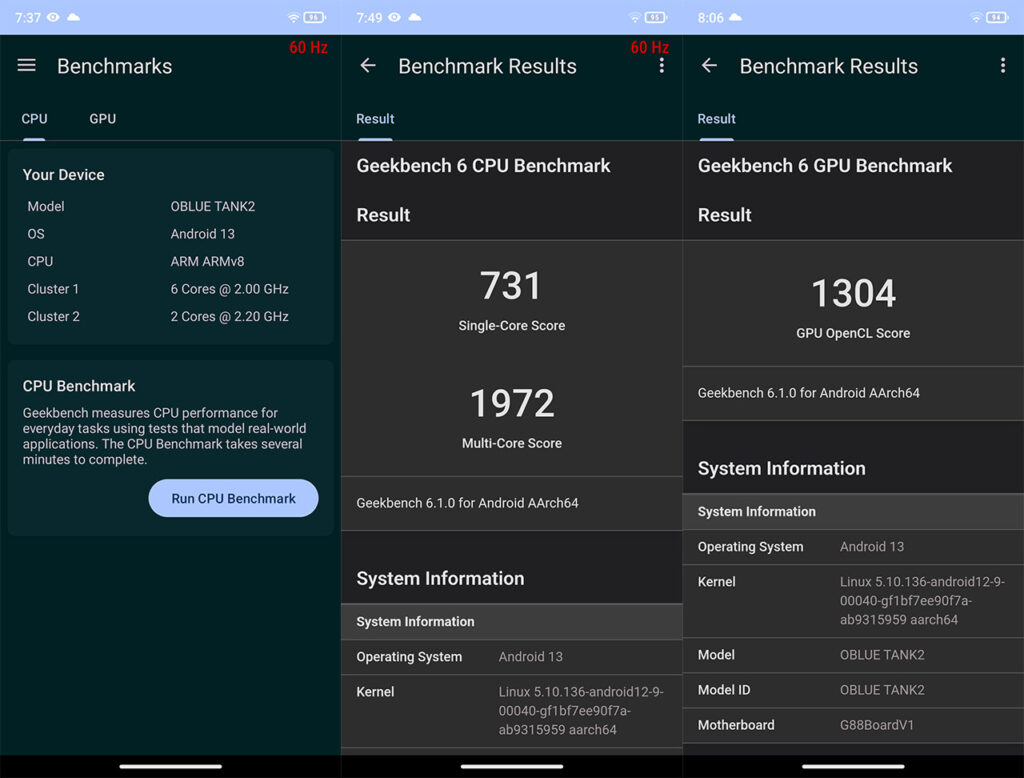The image size is (1024, 778).
Task: Open the hamburger menu beside Benchmarks title
Action: coord(27,65)
